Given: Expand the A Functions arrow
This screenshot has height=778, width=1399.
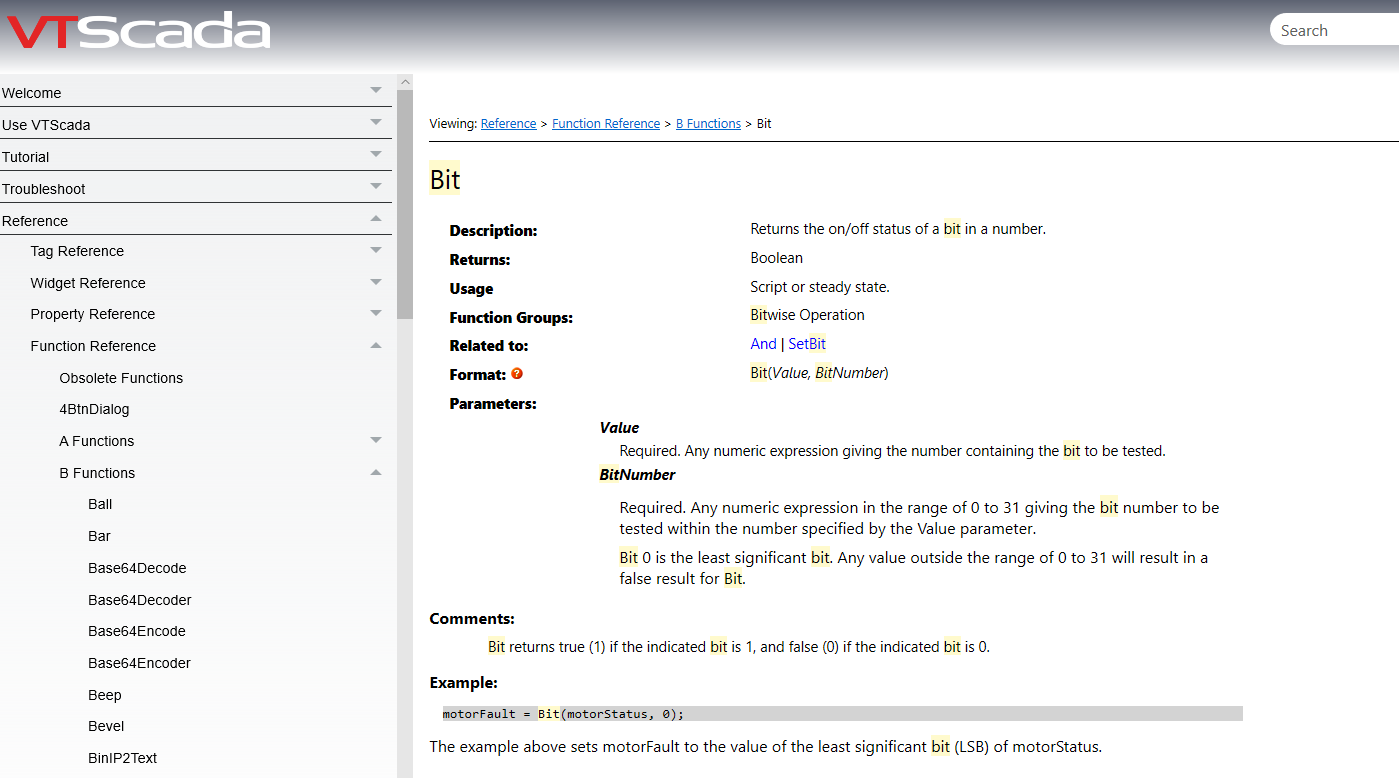Looking at the screenshot, I should tap(376, 440).
